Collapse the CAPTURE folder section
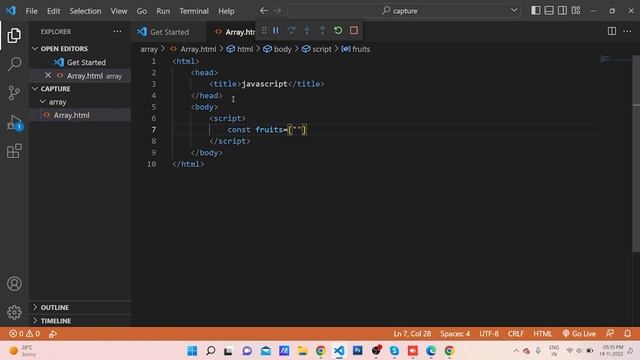The image size is (640, 360). point(35,89)
